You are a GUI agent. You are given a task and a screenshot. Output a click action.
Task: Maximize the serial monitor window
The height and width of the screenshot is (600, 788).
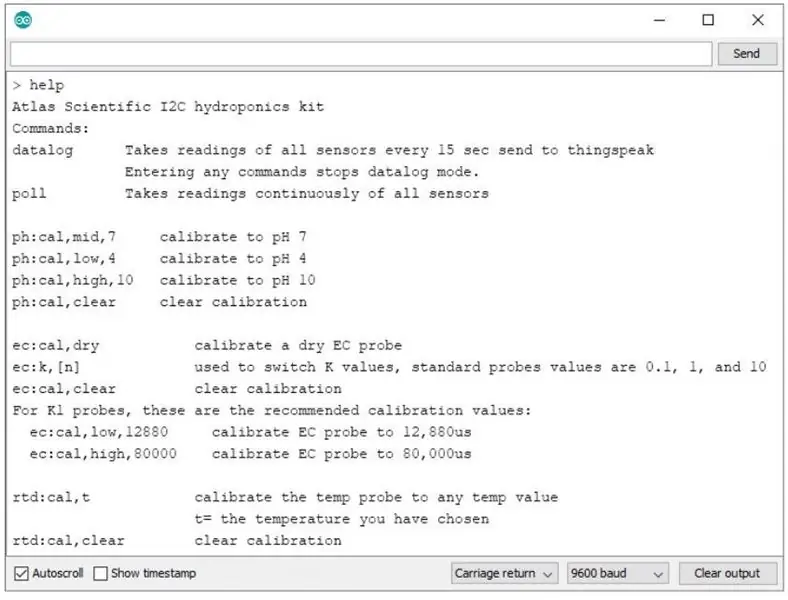708,20
